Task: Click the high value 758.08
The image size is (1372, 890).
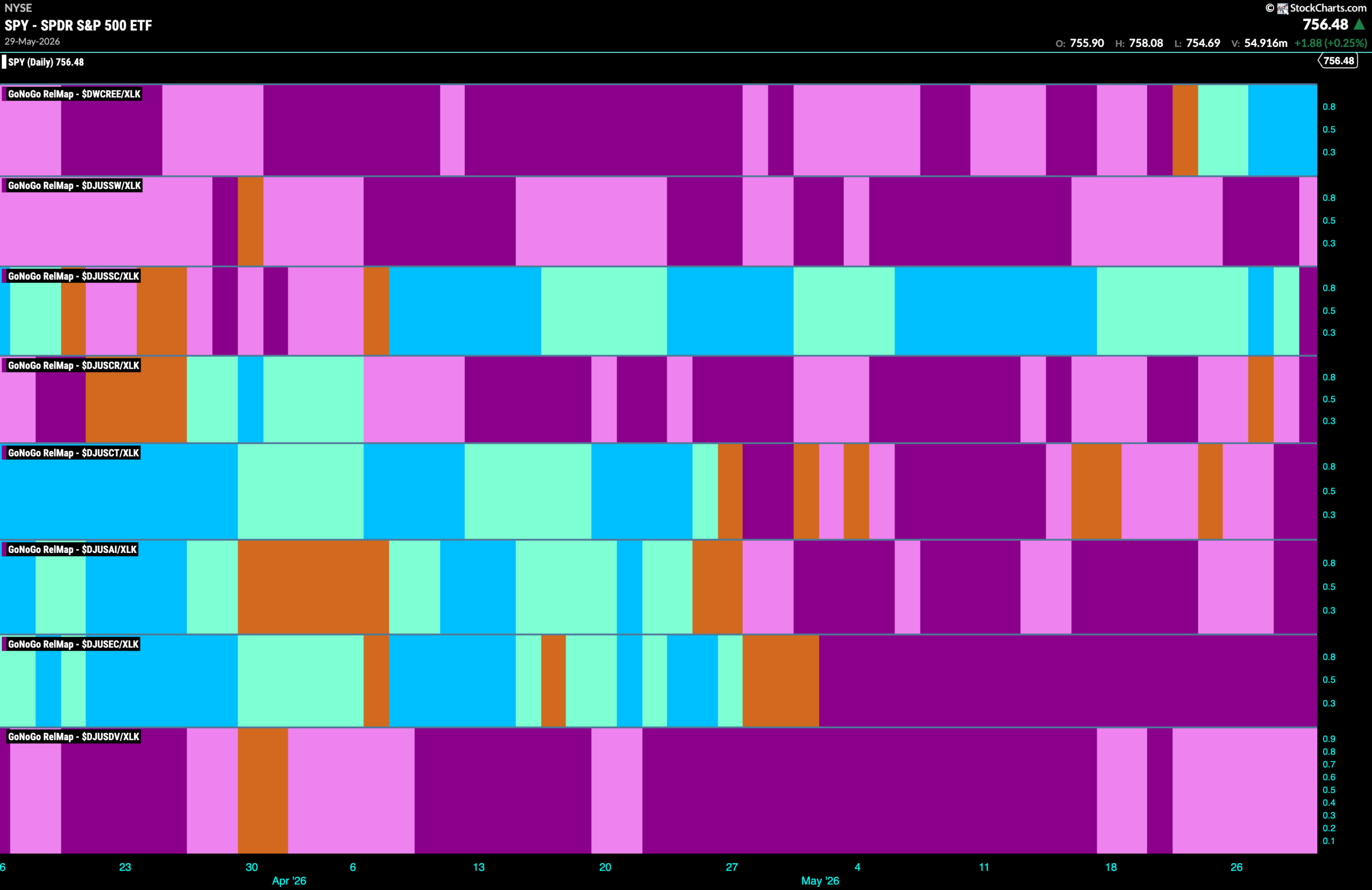Action: click(x=1146, y=43)
